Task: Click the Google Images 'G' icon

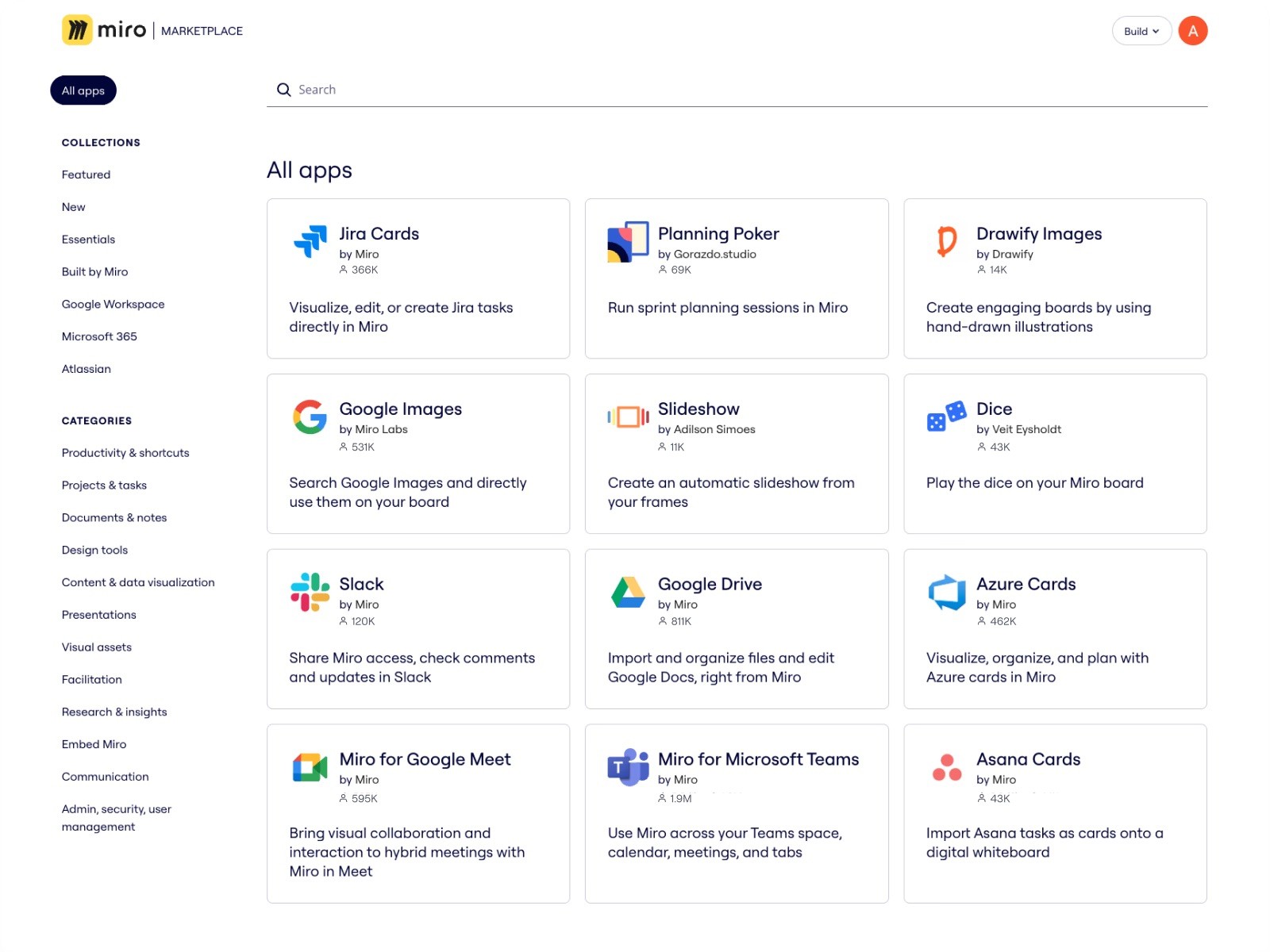Action: [310, 416]
